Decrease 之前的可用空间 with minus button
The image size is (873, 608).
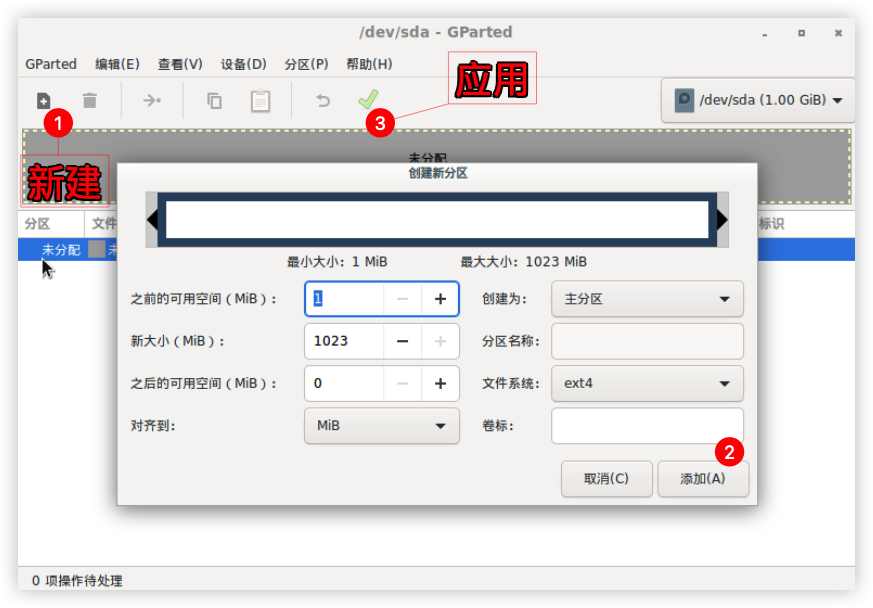pyautogui.click(x=402, y=299)
